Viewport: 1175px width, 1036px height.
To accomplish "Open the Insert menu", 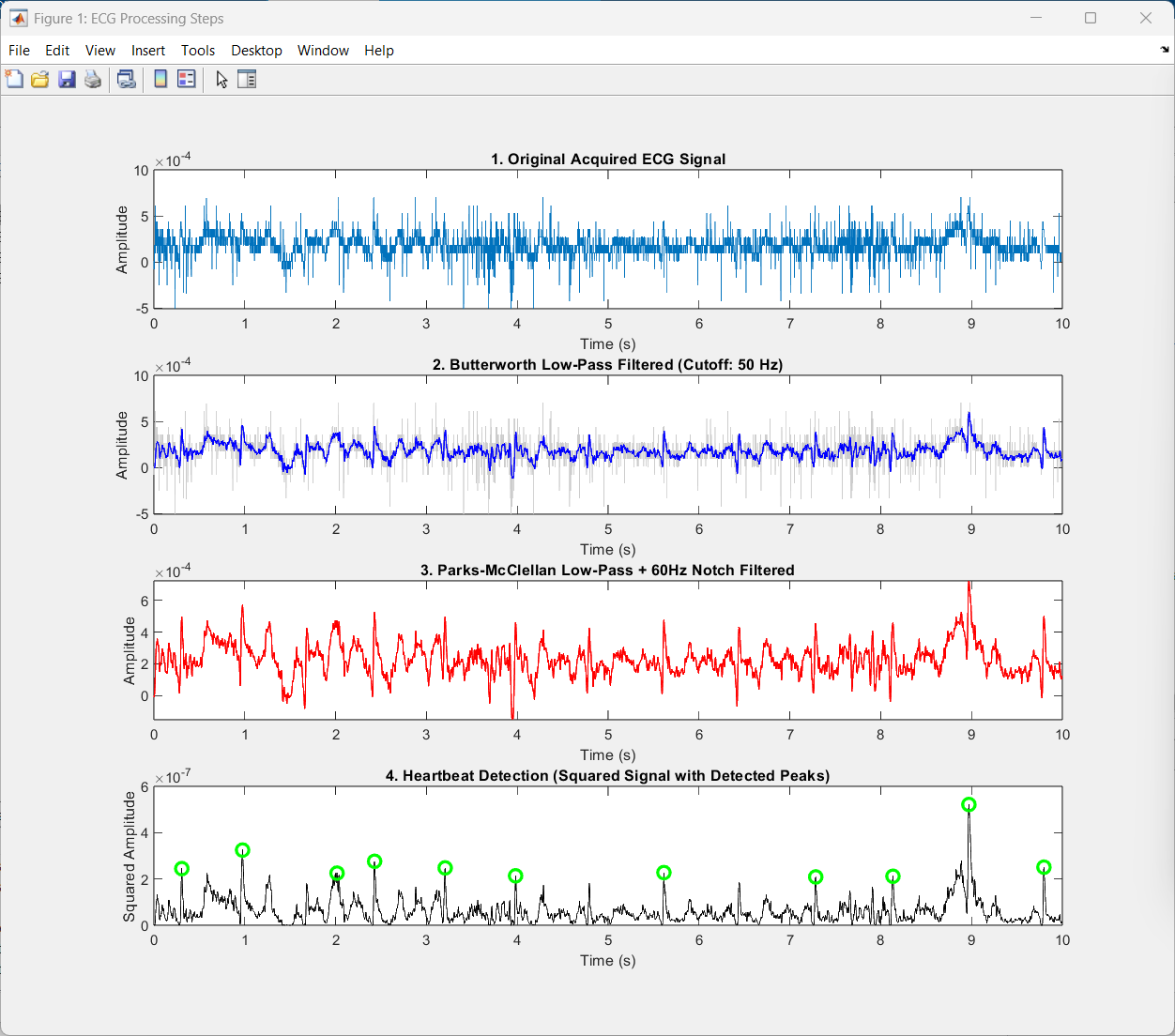I will click(x=148, y=51).
